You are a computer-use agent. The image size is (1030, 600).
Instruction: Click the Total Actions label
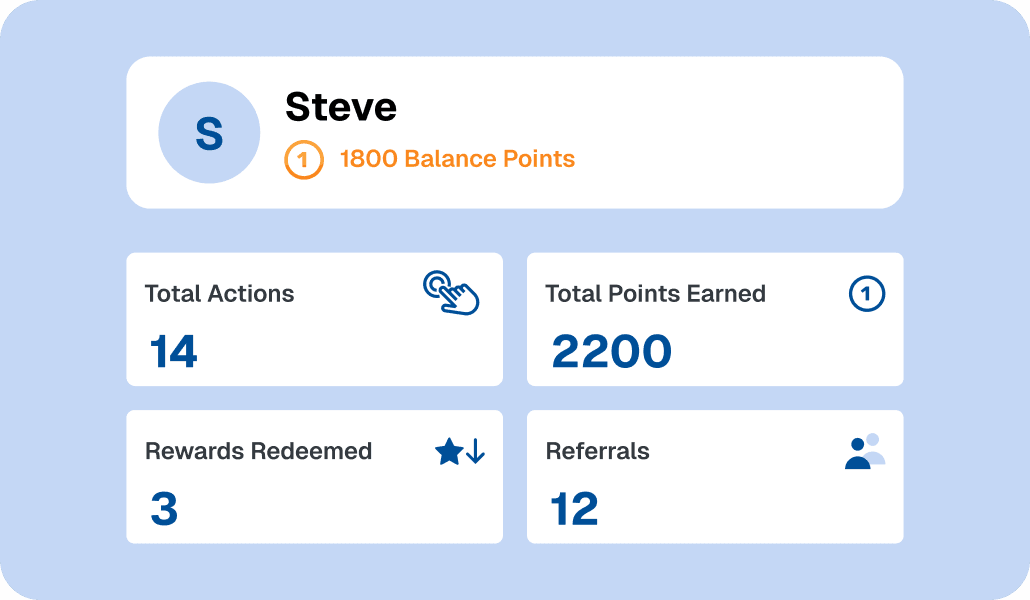219,294
